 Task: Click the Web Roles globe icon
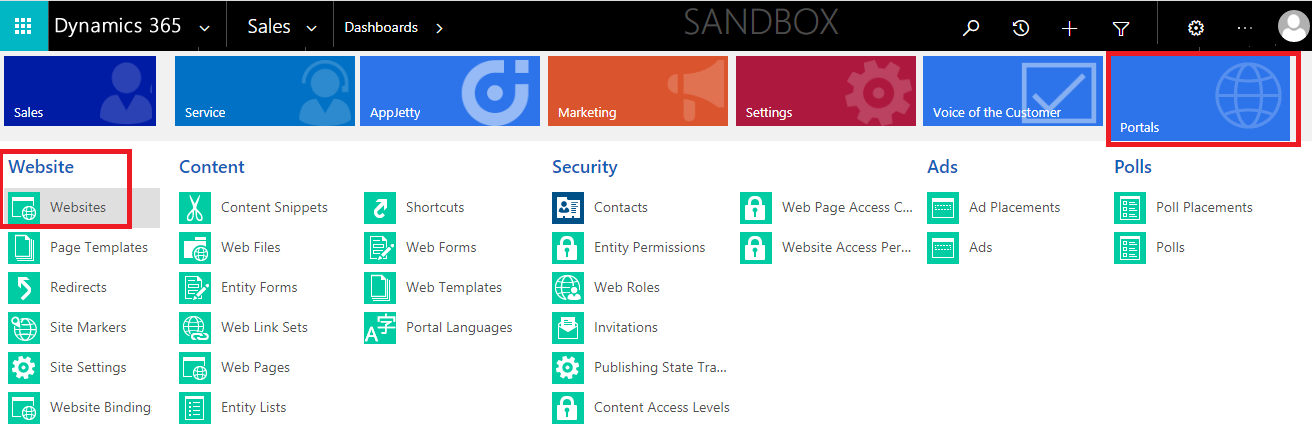pos(568,287)
